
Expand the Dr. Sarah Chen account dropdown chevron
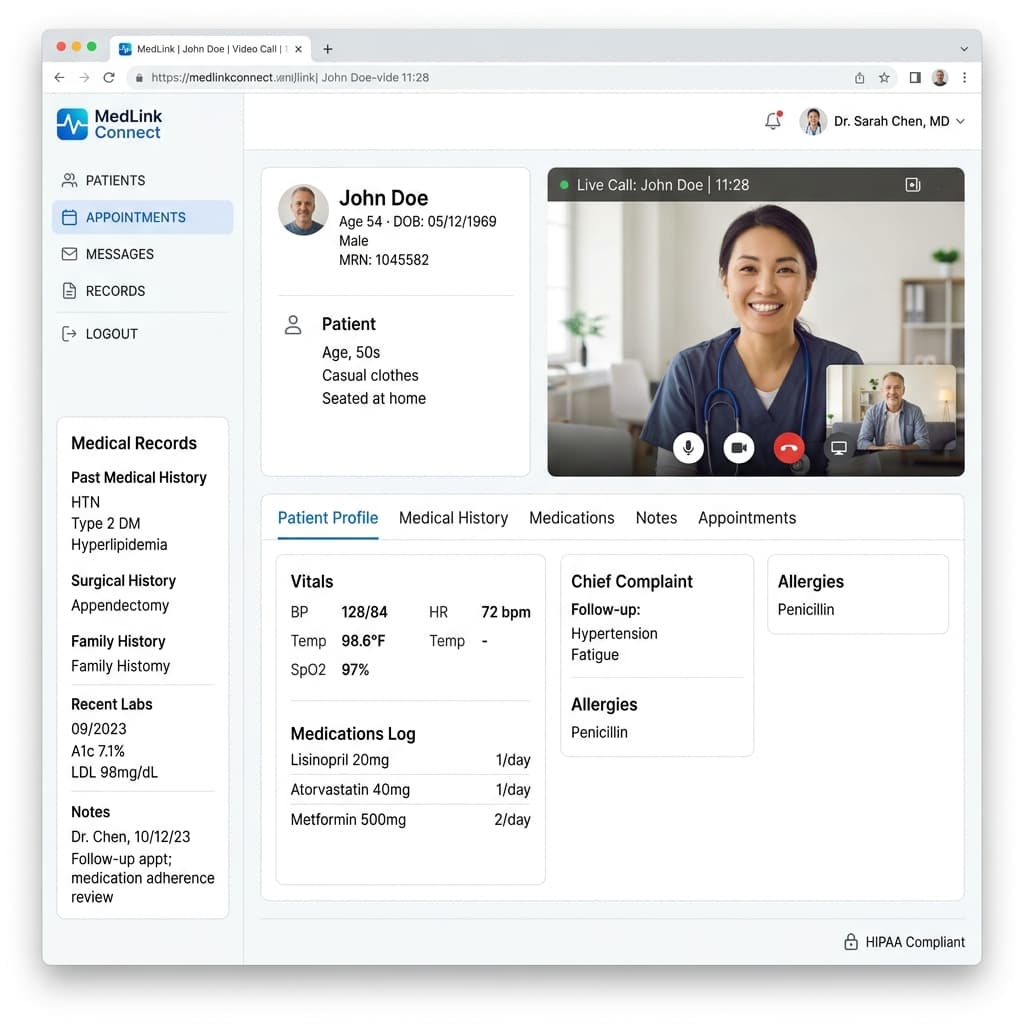(x=961, y=121)
